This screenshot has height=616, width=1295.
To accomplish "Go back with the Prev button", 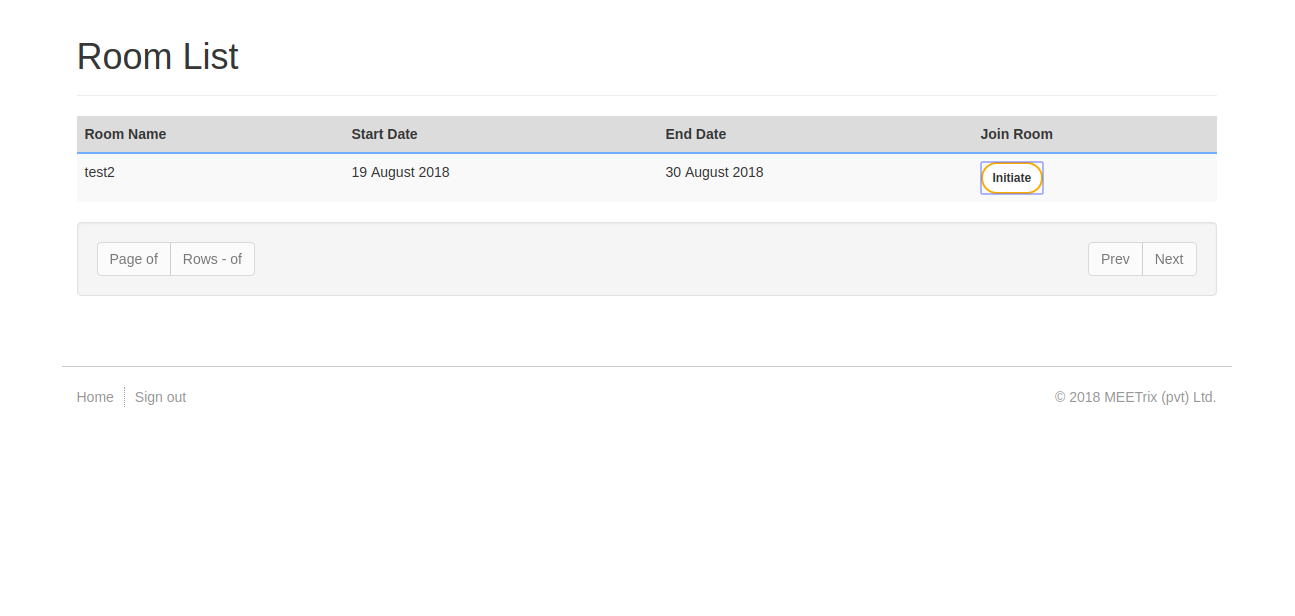I will point(1115,259).
